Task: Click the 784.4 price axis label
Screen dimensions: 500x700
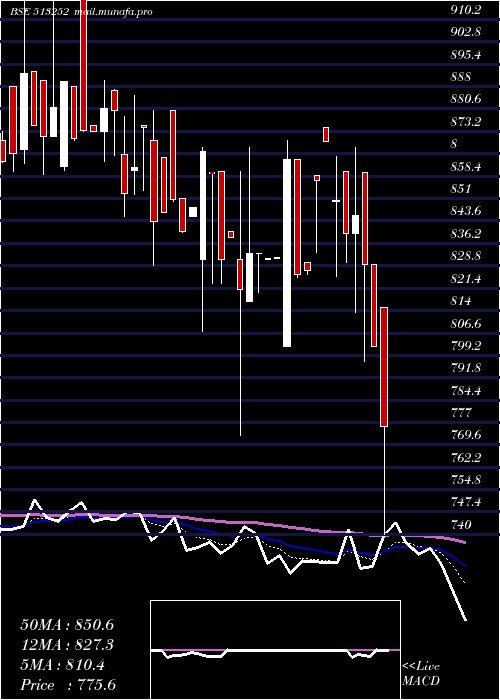Action: tap(466, 391)
